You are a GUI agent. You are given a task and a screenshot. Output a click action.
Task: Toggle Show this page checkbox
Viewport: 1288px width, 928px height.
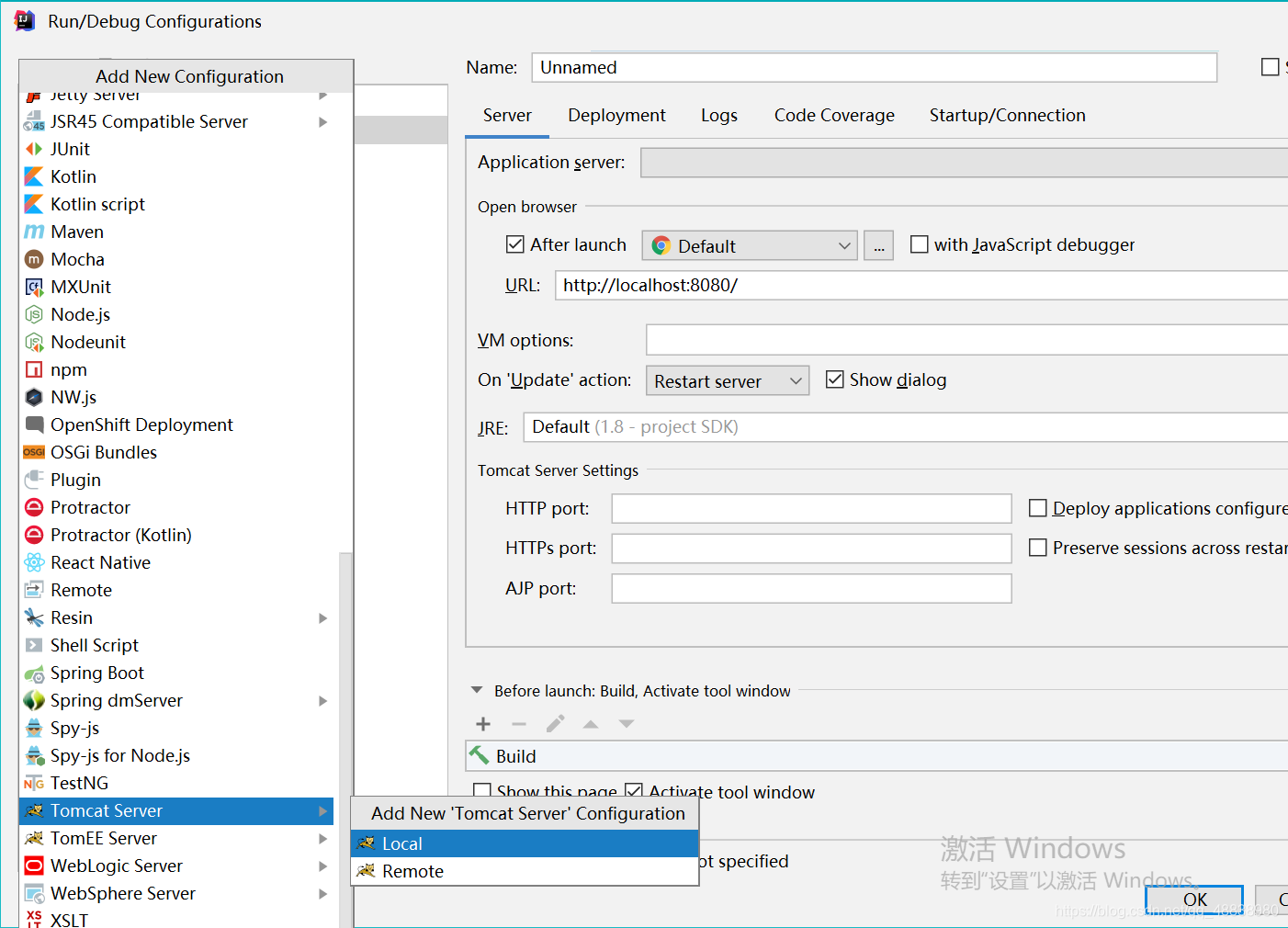481,790
